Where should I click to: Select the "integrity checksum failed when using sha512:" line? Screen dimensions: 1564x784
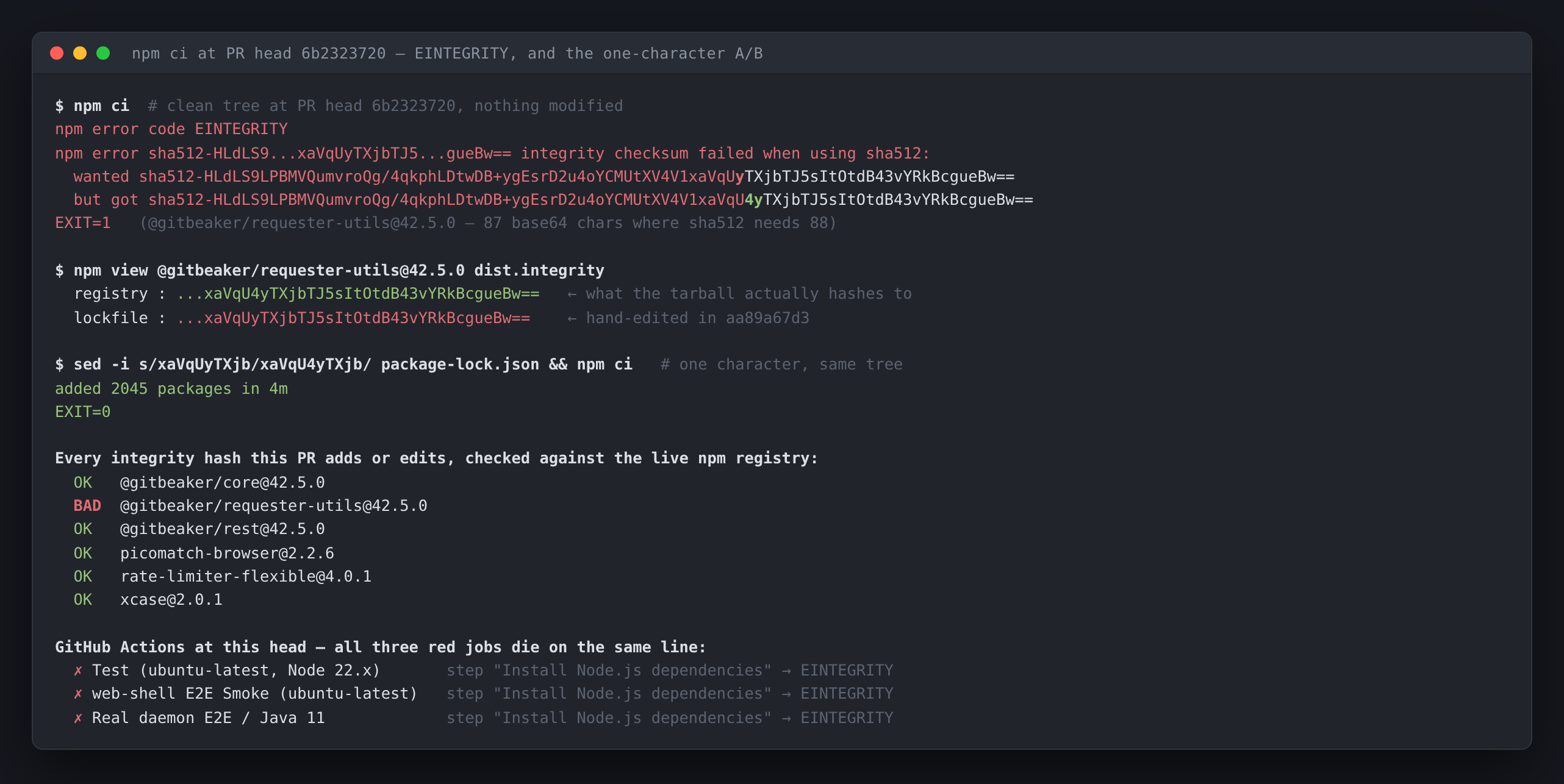point(492,154)
